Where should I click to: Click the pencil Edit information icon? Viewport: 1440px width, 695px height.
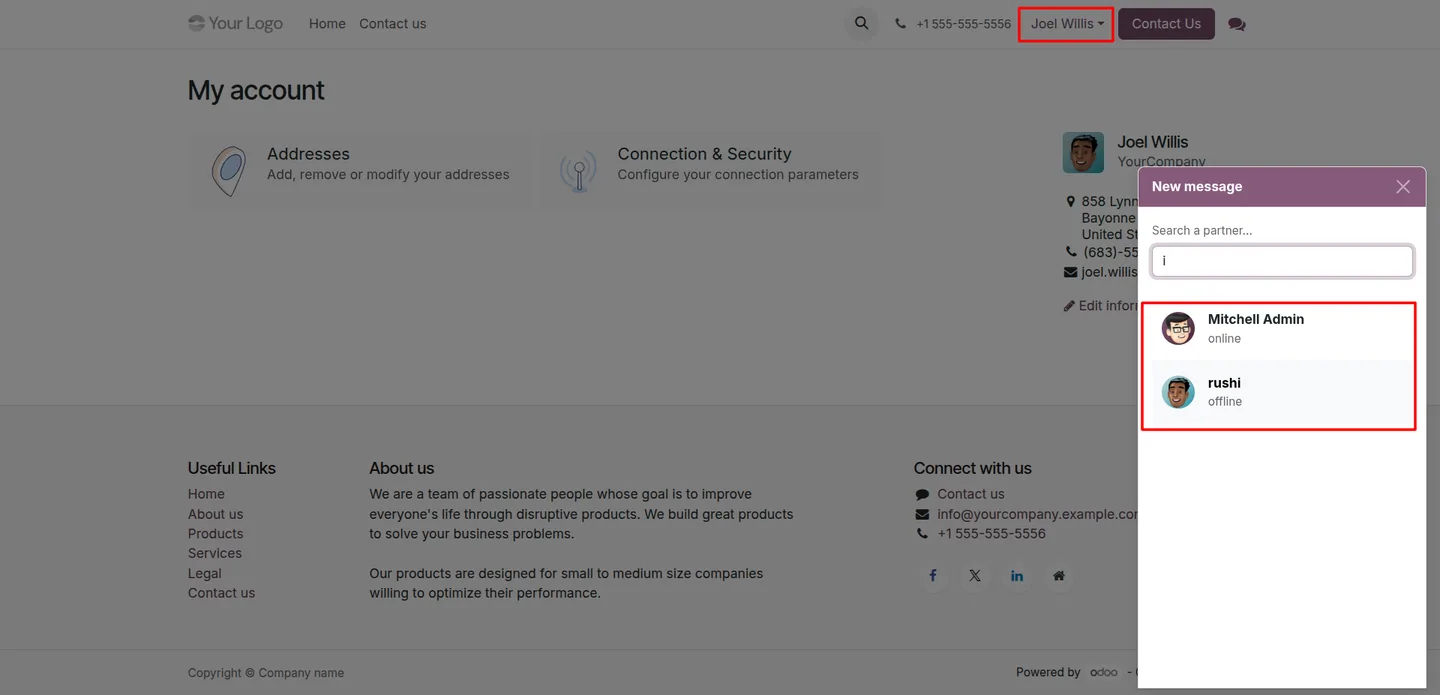coord(1069,306)
